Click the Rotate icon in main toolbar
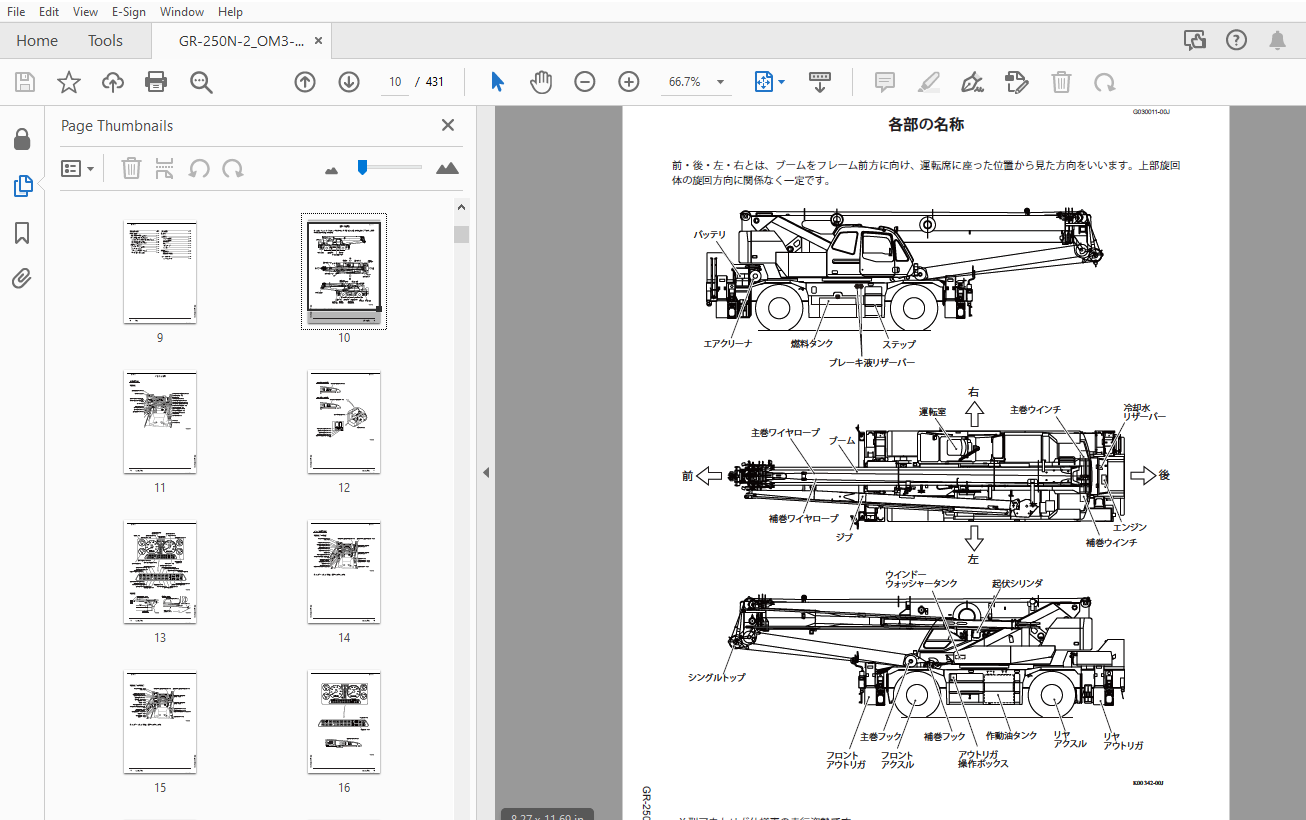This screenshot has width=1306, height=820. point(1104,82)
